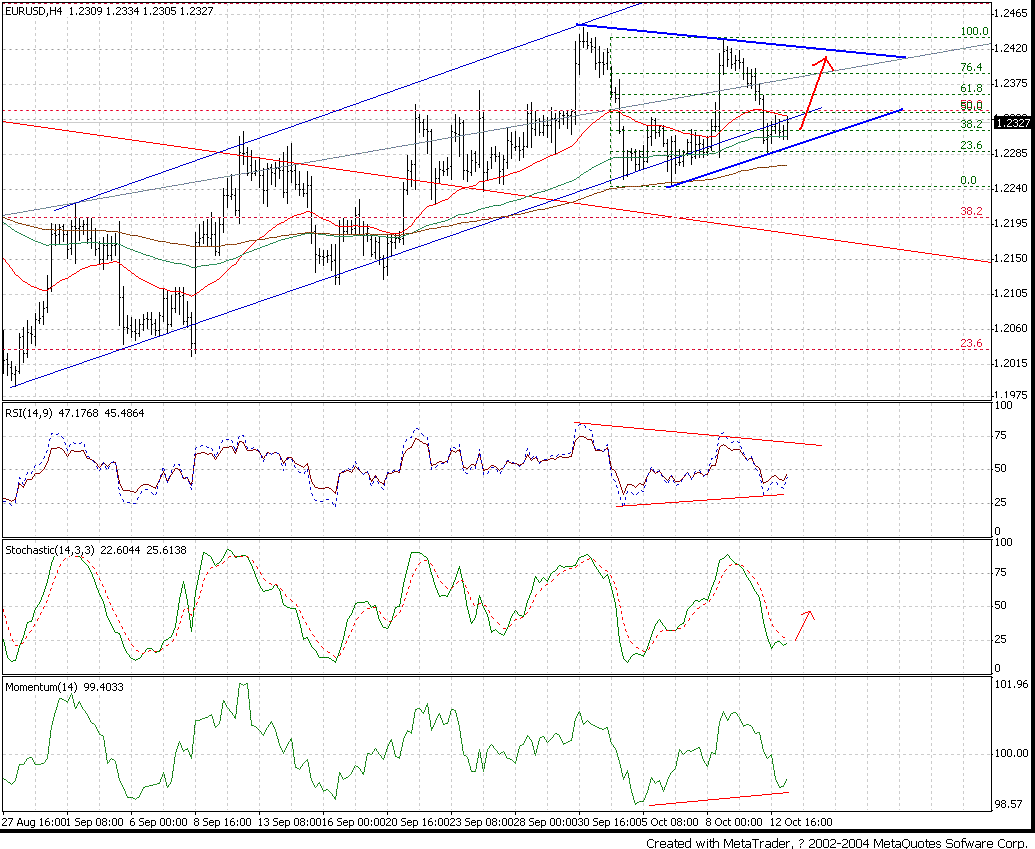Click the 8 Oct 00:00 time label
1035x849 pixels.
(735, 823)
